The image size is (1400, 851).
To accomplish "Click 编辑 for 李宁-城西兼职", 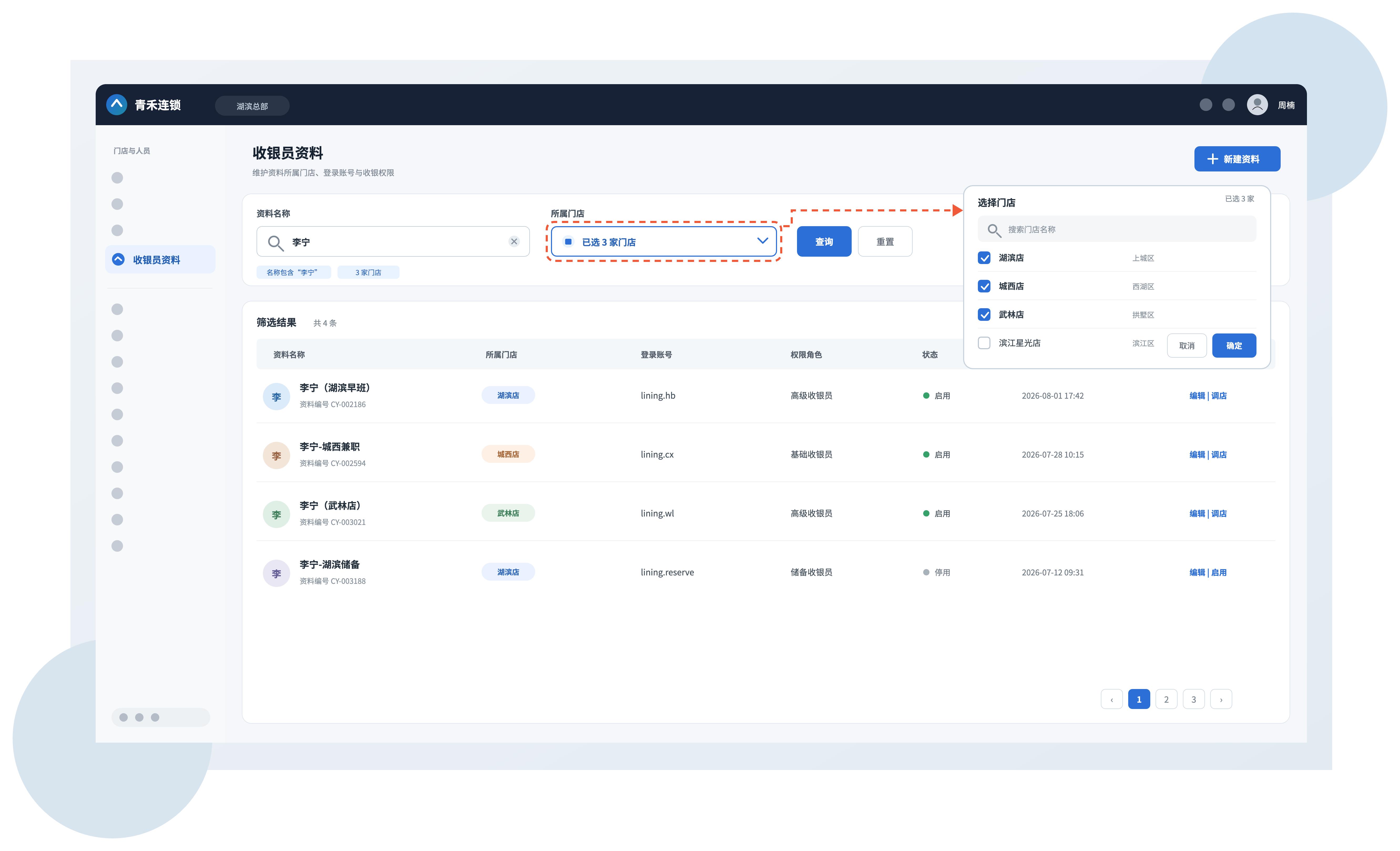I will click(1197, 455).
